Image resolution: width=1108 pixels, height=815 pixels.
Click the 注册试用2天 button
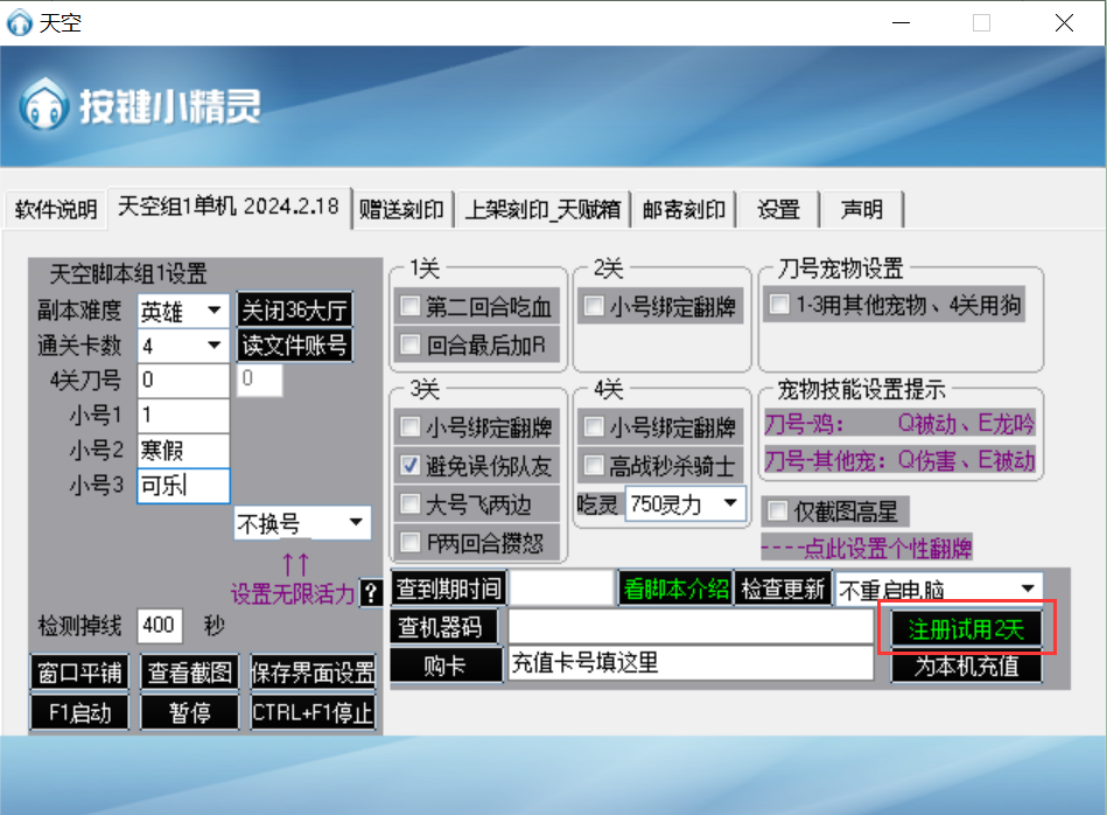(x=965, y=629)
